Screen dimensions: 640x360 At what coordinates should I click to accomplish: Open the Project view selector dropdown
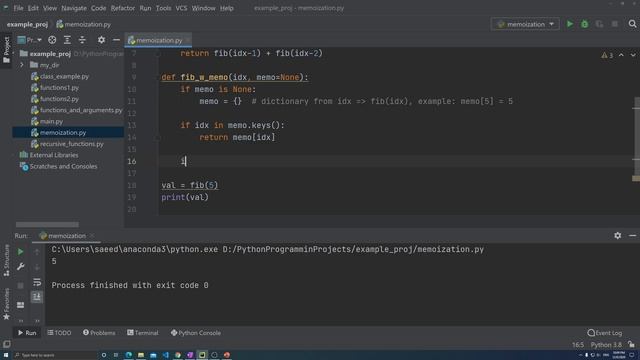[x=29, y=40]
